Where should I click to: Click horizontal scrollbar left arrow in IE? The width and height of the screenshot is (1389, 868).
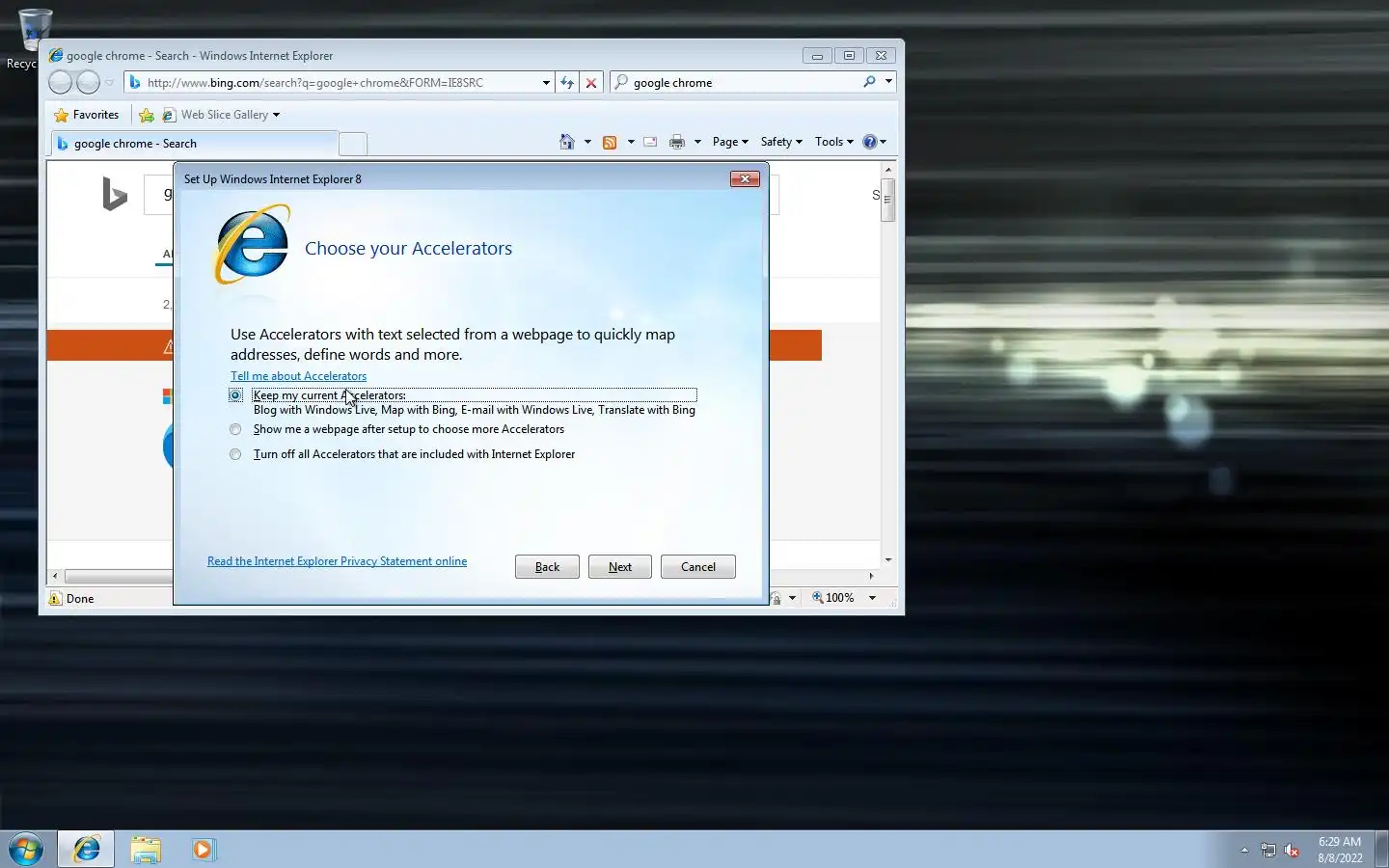point(55,576)
